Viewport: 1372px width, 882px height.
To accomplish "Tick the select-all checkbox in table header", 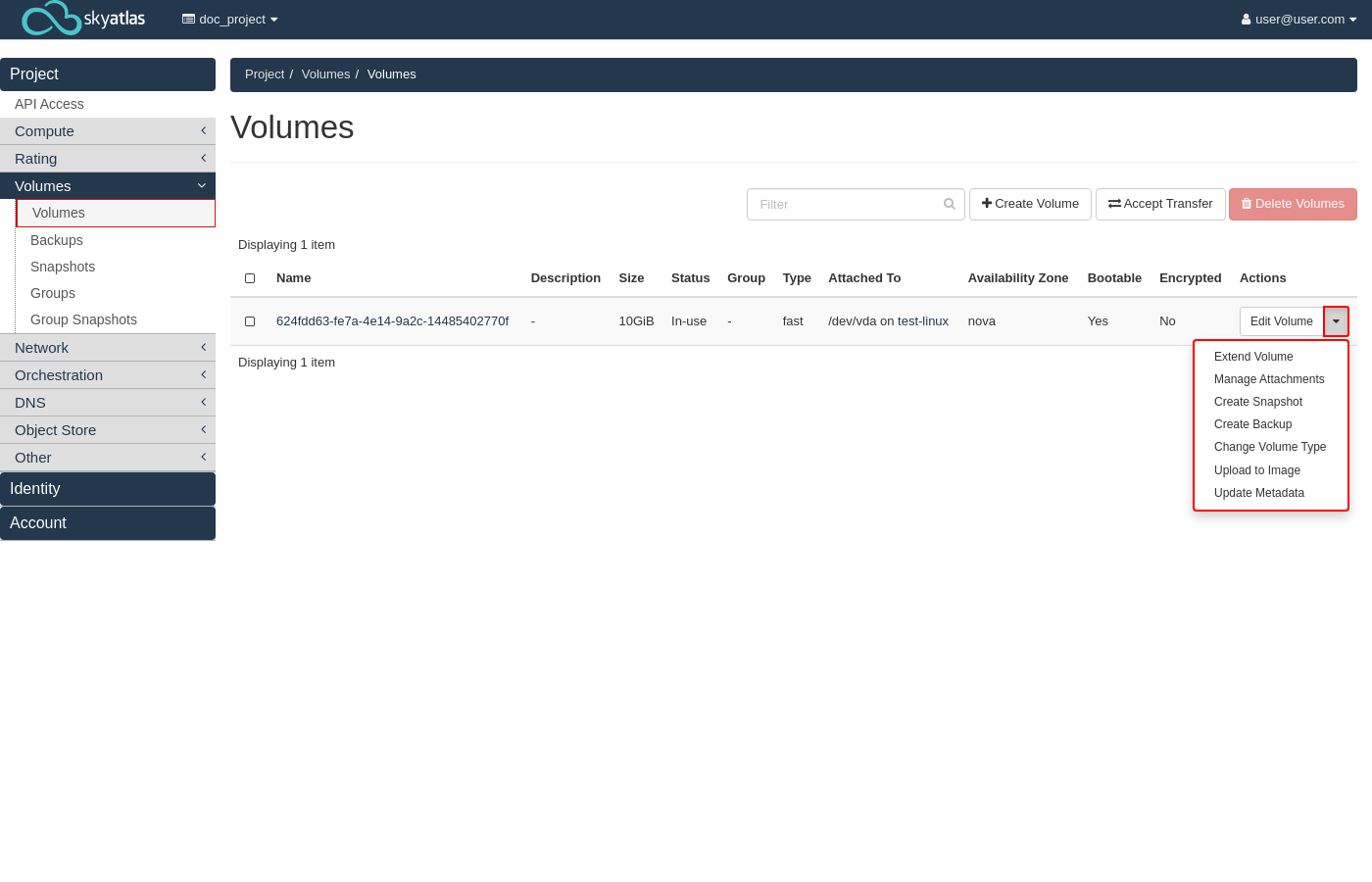I will pyautogui.click(x=250, y=278).
